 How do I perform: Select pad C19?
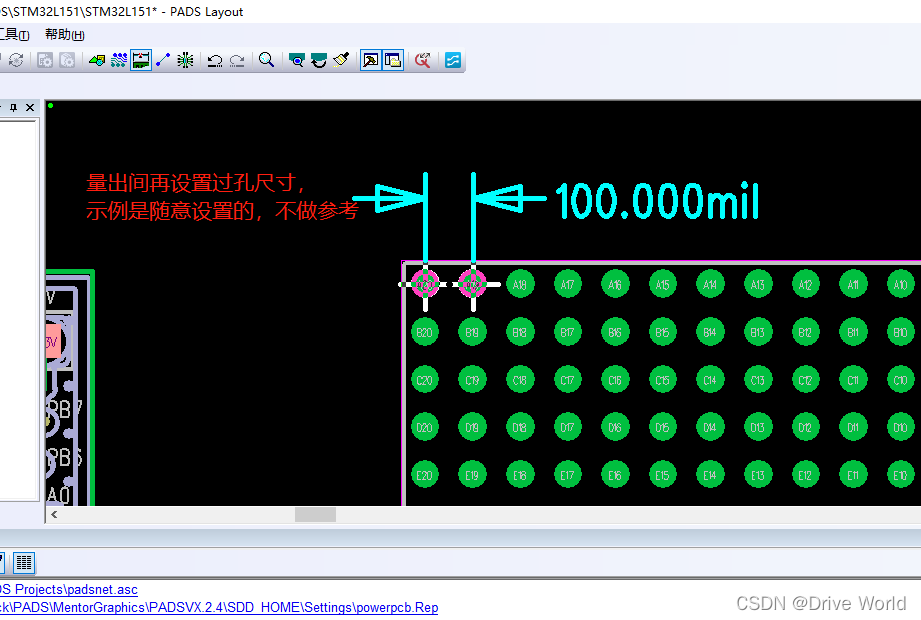472,380
